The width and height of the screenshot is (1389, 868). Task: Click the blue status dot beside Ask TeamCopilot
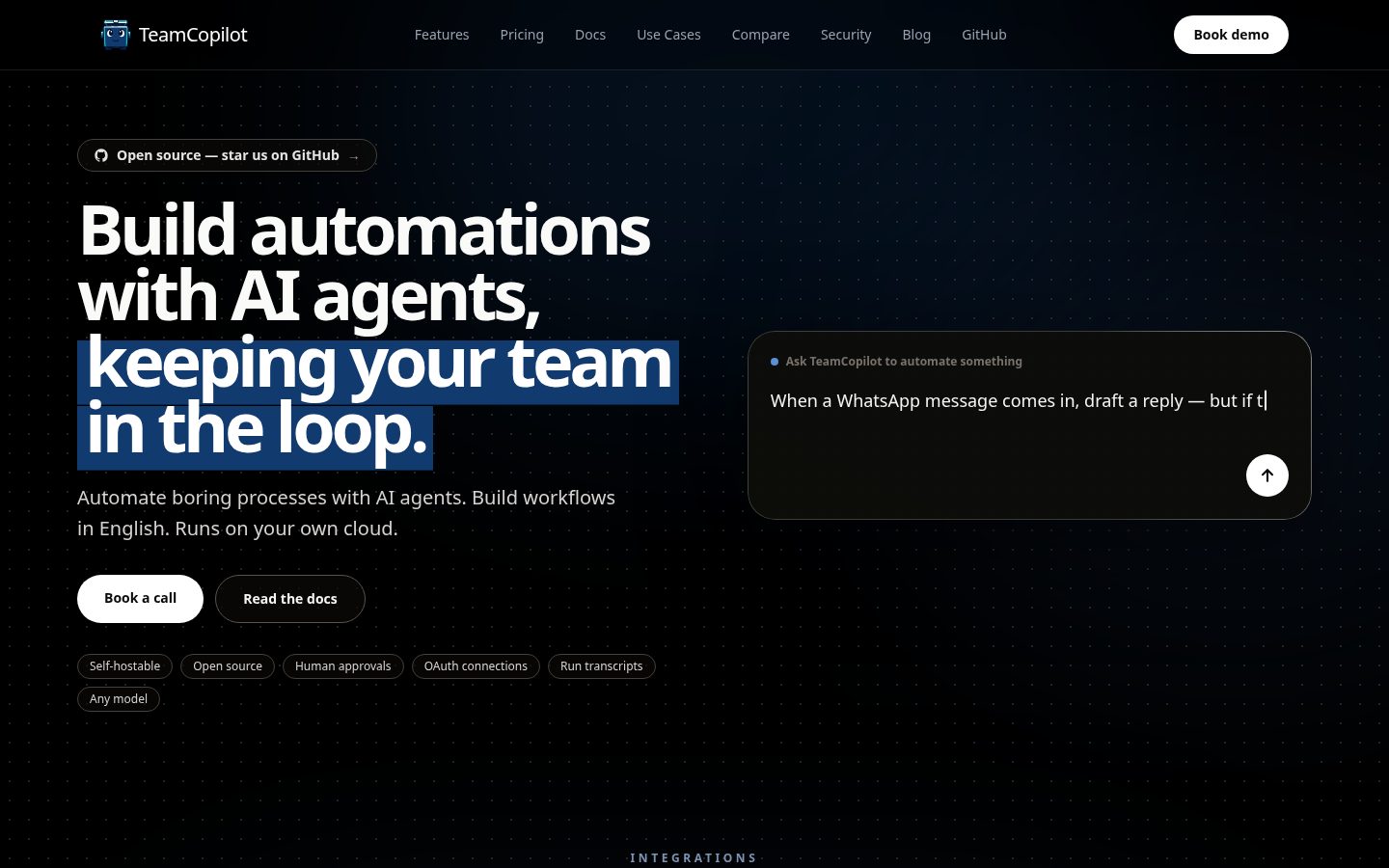click(x=775, y=362)
